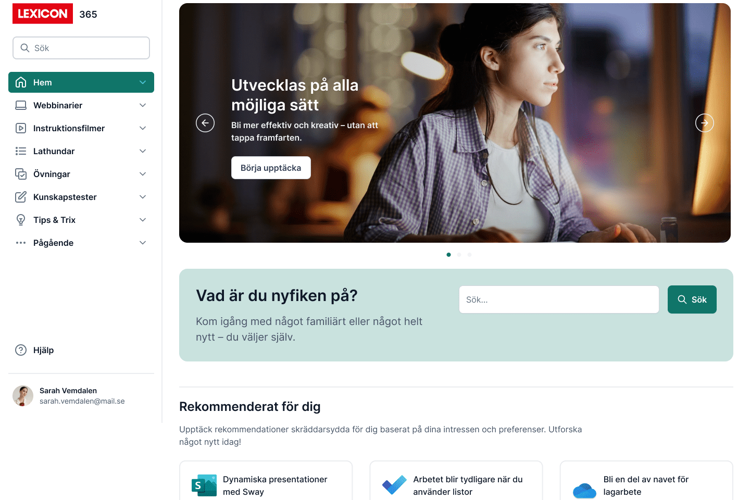This screenshot has height=500, width=750.
Task: Click the Tips & Trix lightbulb icon
Action: point(21,220)
